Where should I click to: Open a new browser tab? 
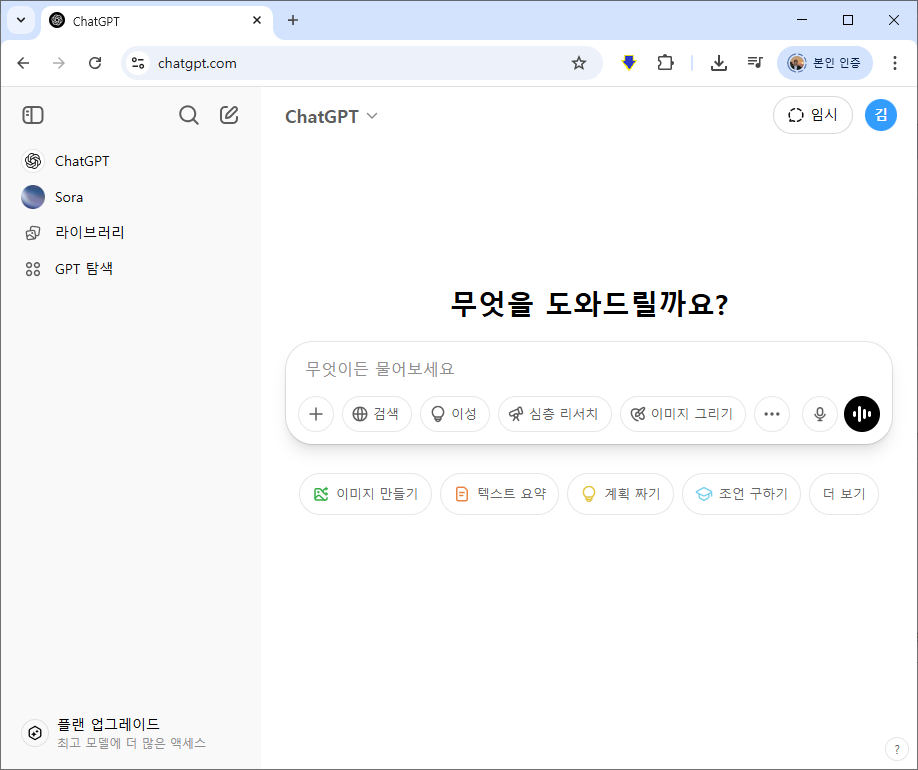click(293, 20)
